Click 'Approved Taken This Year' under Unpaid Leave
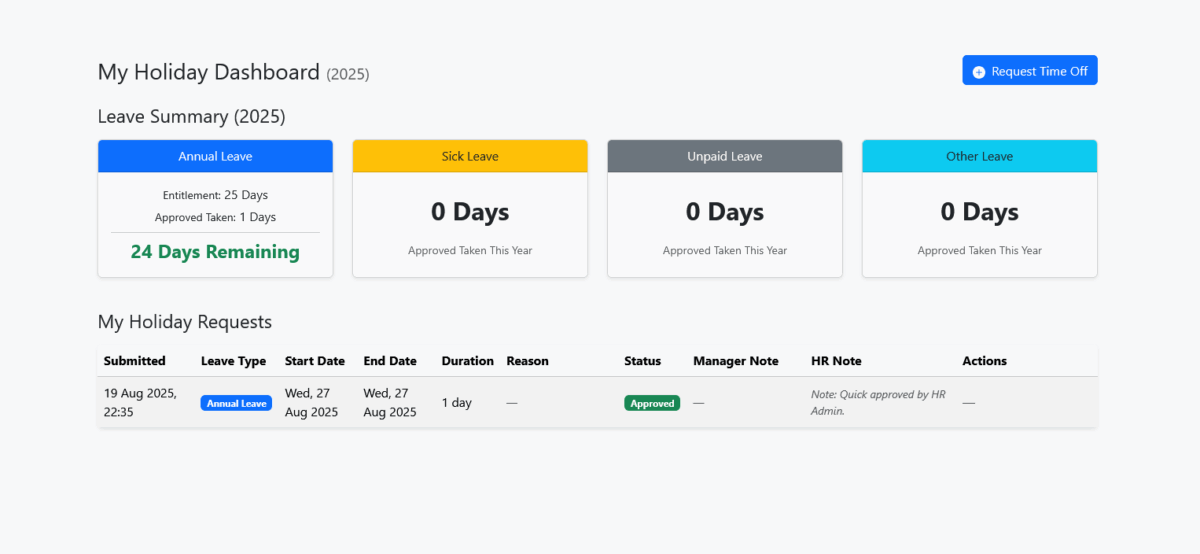Viewport: 1200px width, 554px height. coord(725,250)
